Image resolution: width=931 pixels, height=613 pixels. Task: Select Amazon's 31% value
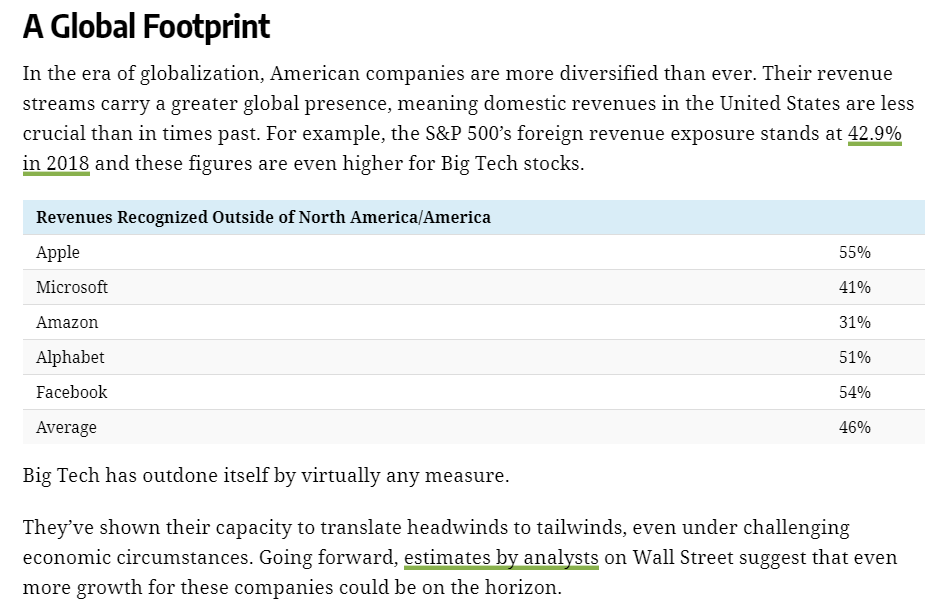854,323
